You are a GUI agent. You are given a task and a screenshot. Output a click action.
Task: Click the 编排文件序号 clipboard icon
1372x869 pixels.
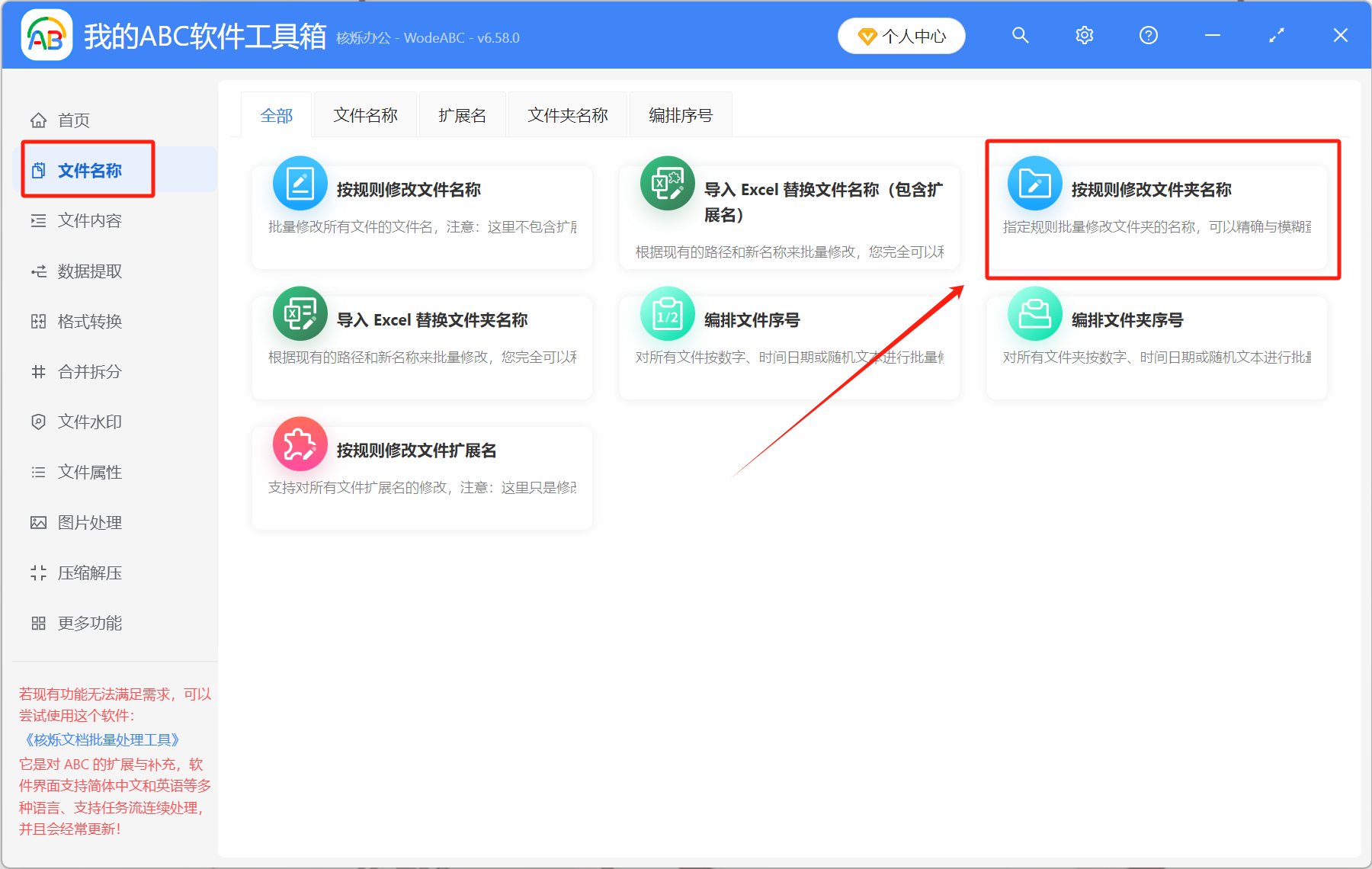tap(667, 313)
